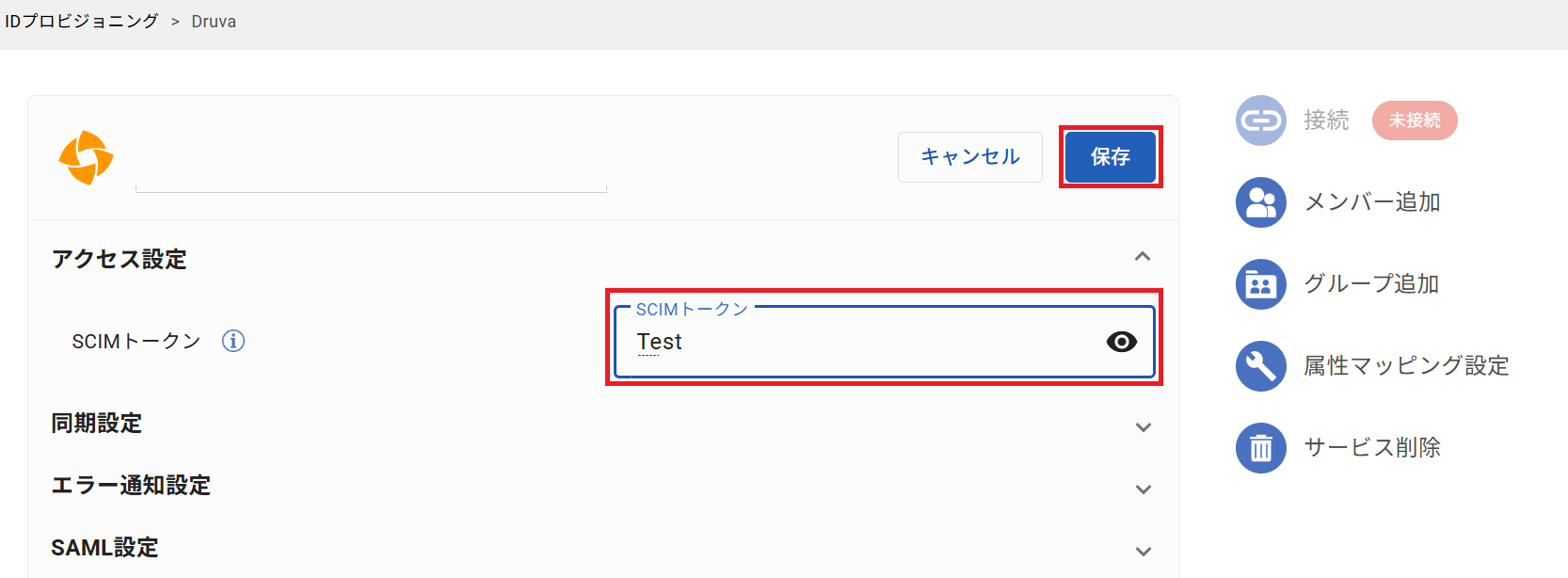Screen dimensions: 1568x578
Task: Click the SCIMトークン input field containing Test
Action: [884, 342]
